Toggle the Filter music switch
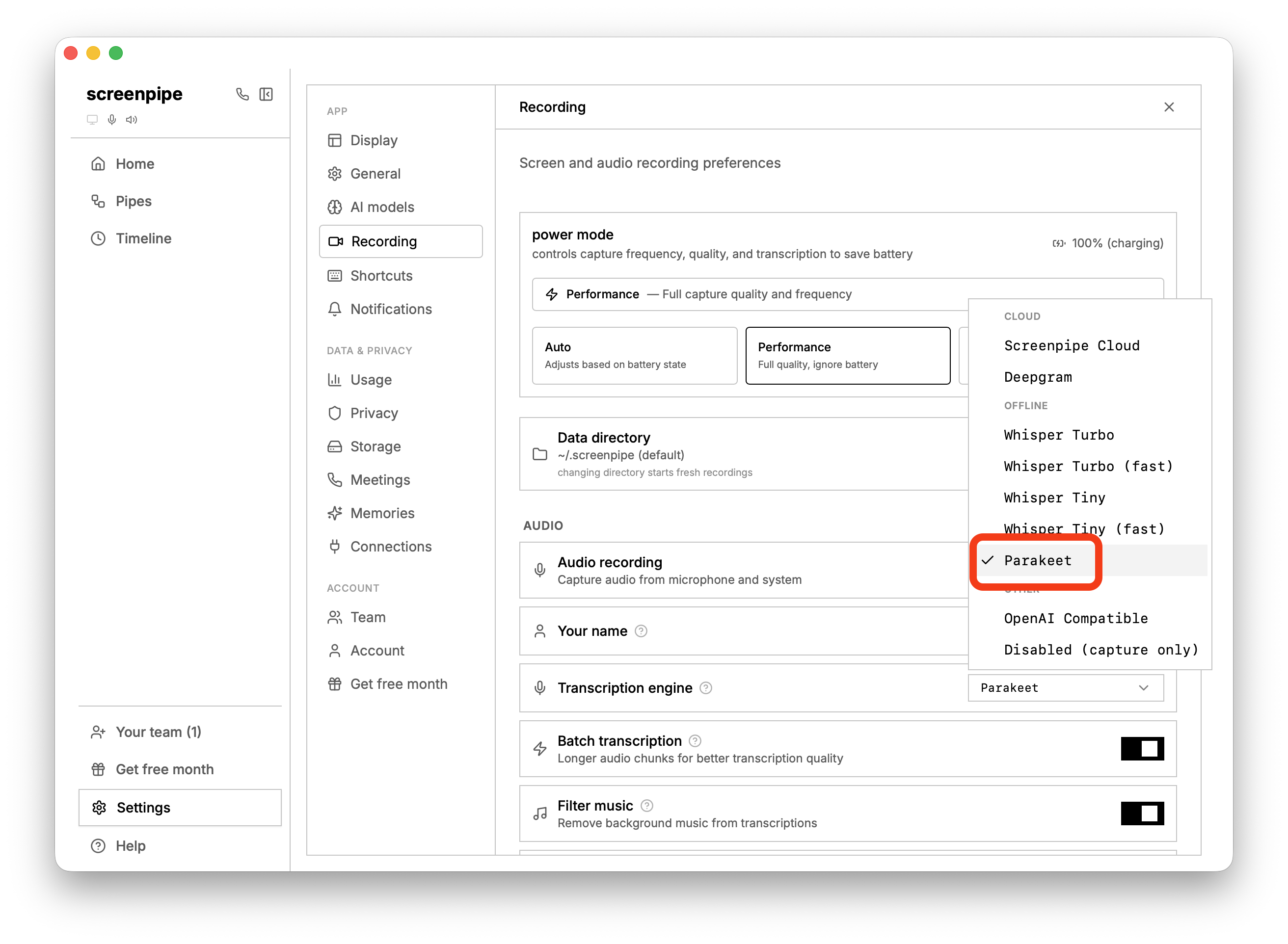 pyautogui.click(x=1142, y=813)
